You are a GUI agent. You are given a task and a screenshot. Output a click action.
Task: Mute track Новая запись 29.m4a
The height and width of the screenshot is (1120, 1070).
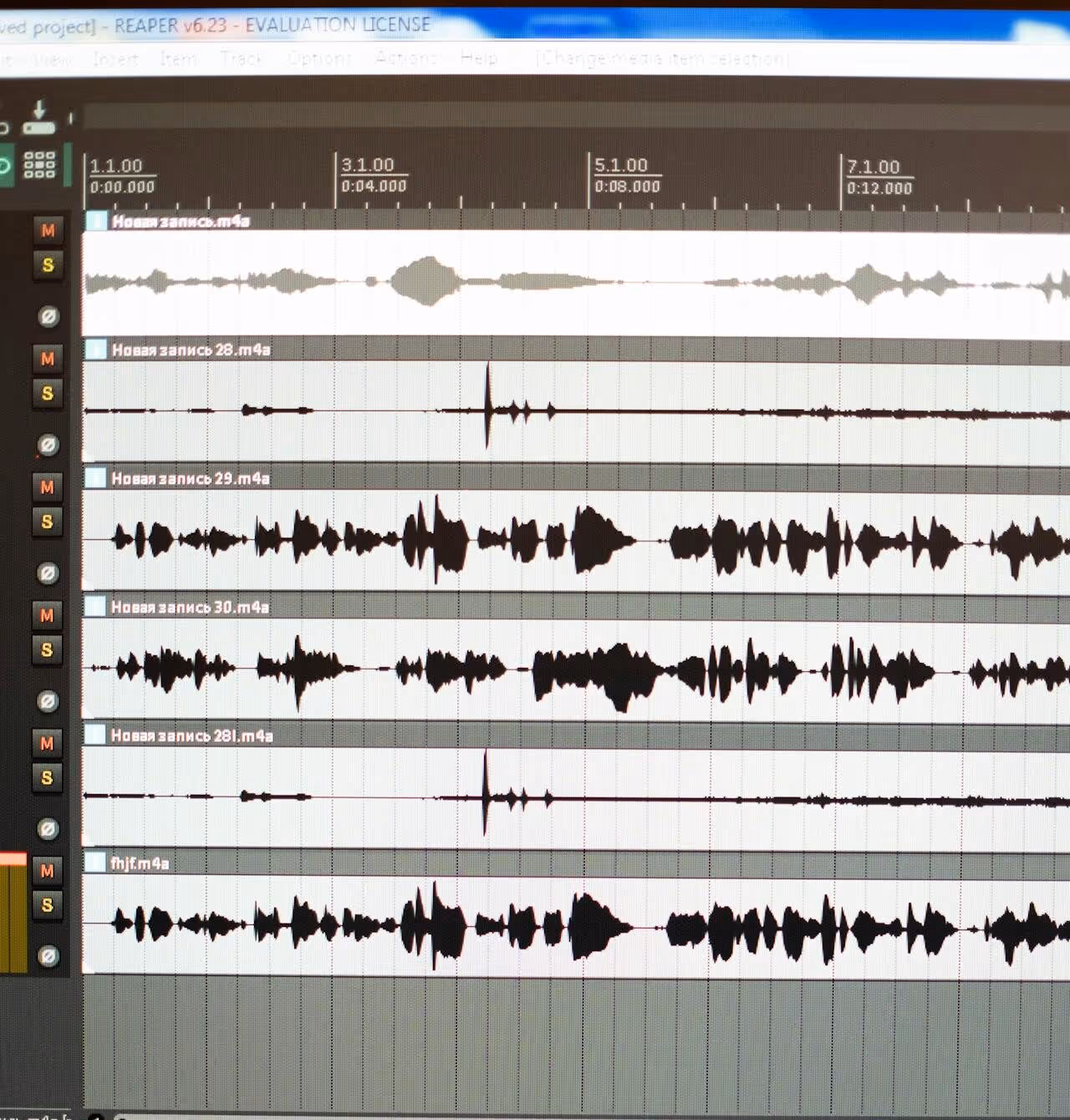tap(47, 487)
